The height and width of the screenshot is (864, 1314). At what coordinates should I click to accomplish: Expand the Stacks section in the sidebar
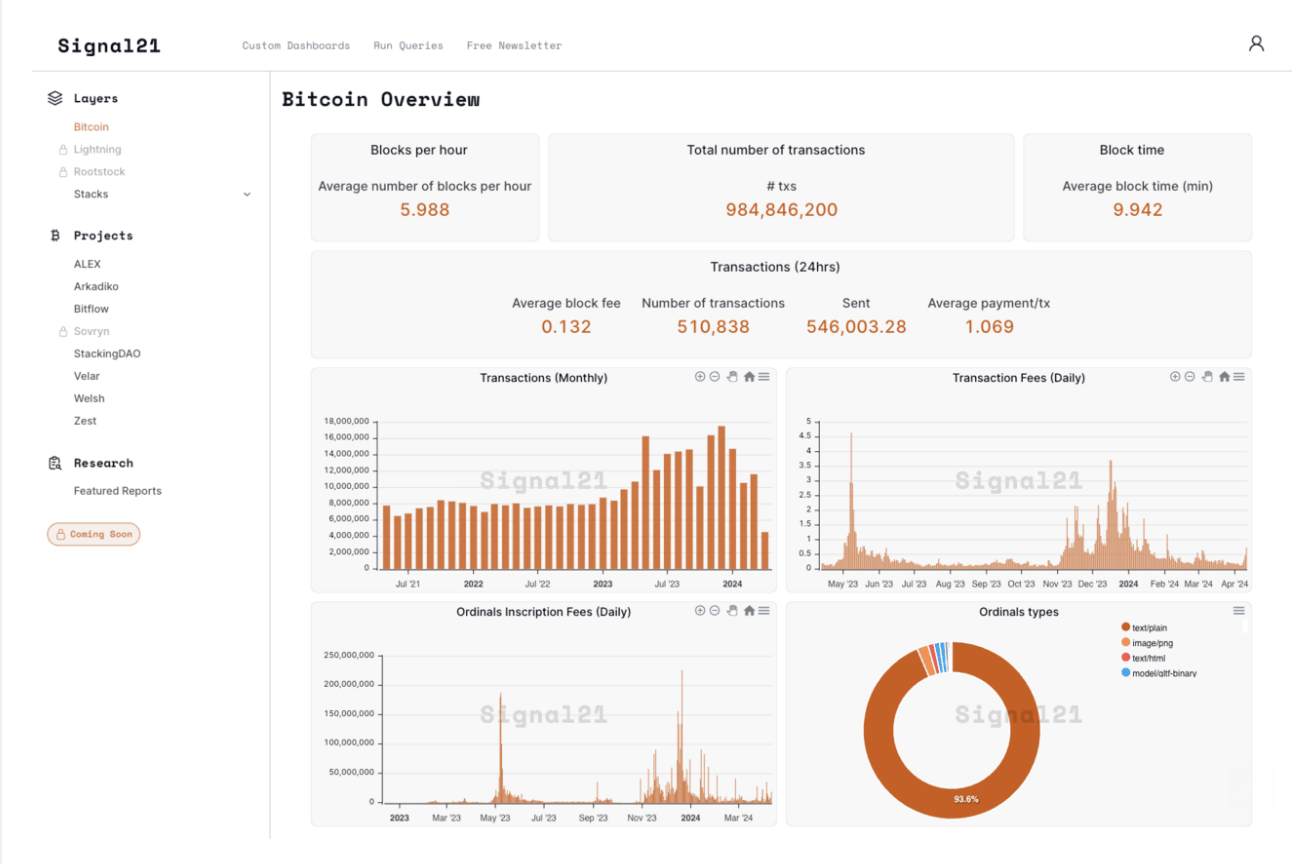[247, 194]
